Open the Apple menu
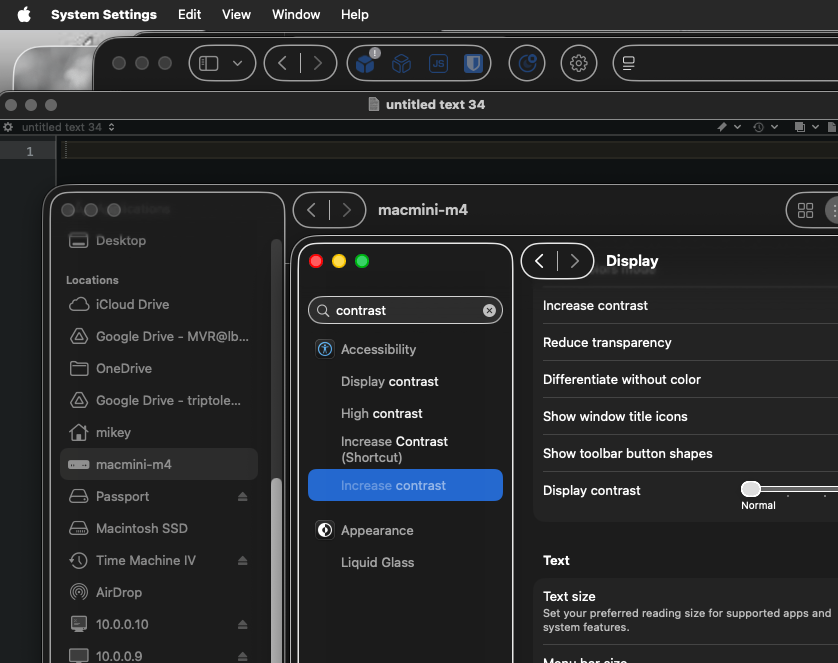Viewport: 838px width, 663px height. pos(24,14)
